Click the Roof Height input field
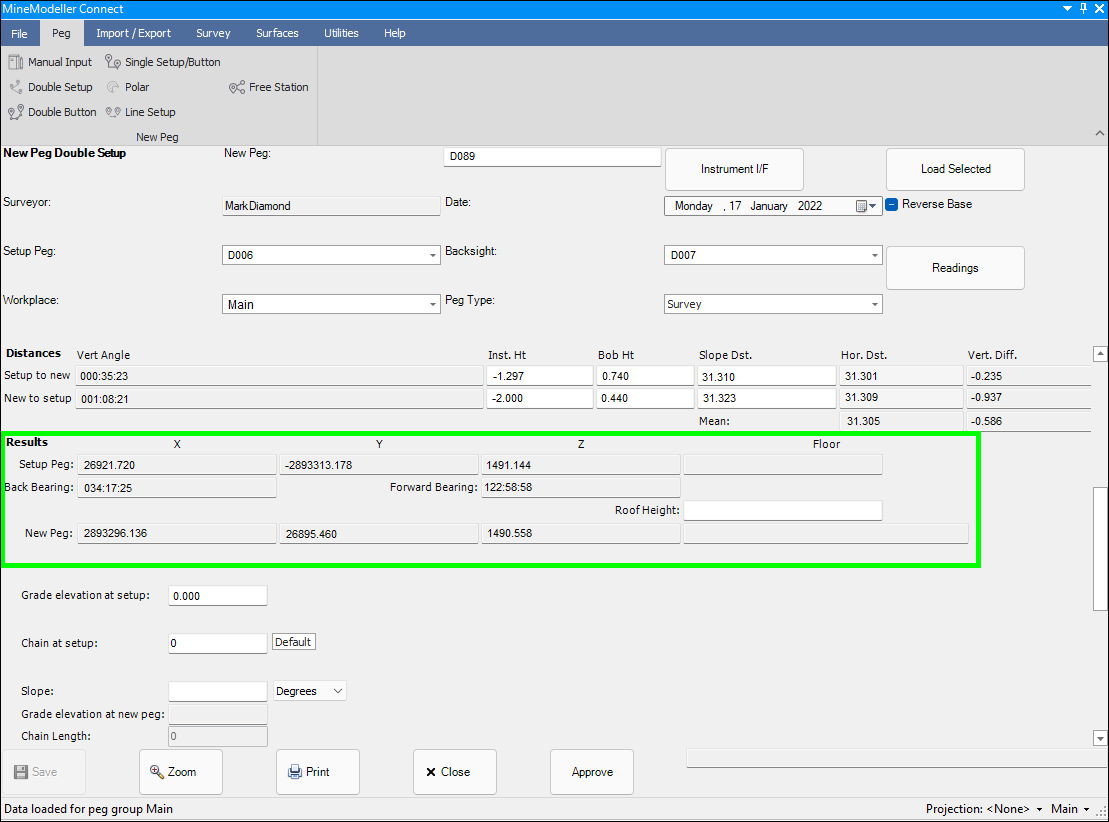 pyautogui.click(x=782, y=511)
